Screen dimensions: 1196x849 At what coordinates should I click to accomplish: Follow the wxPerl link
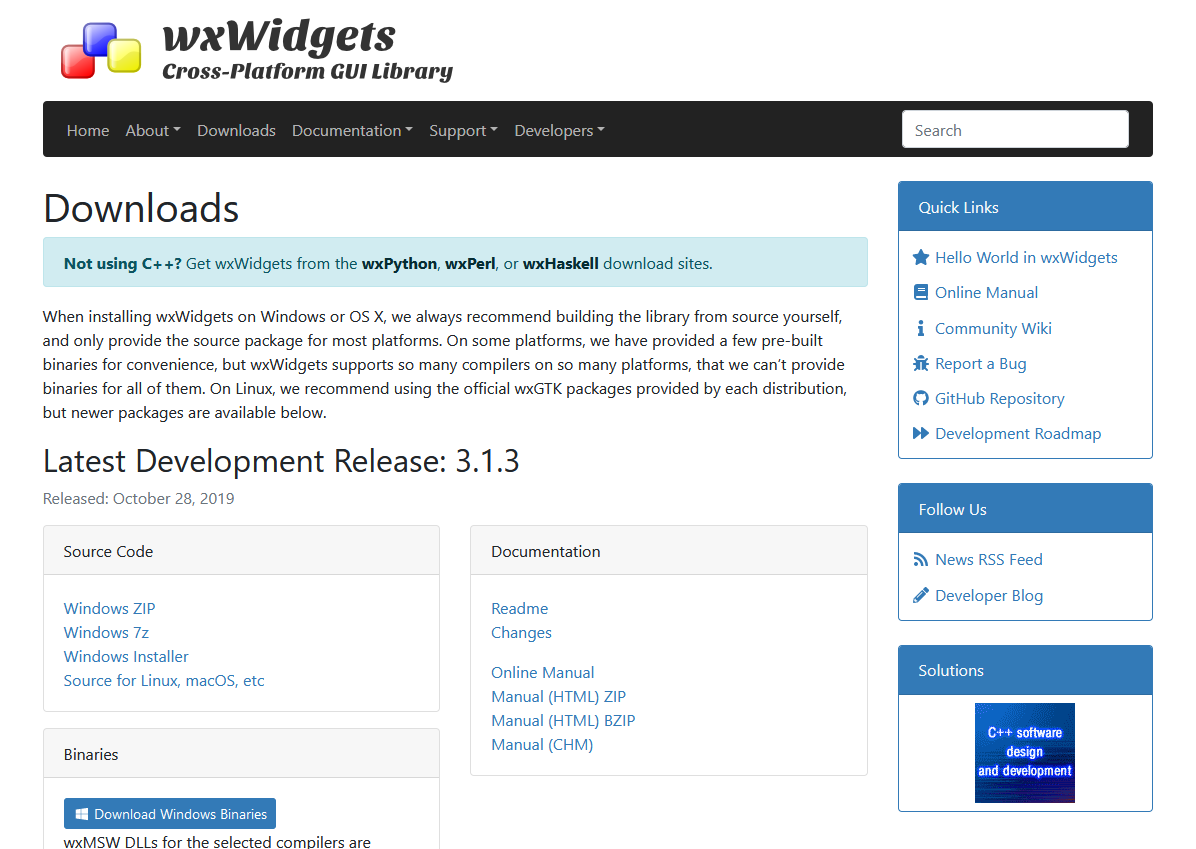(470, 263)
